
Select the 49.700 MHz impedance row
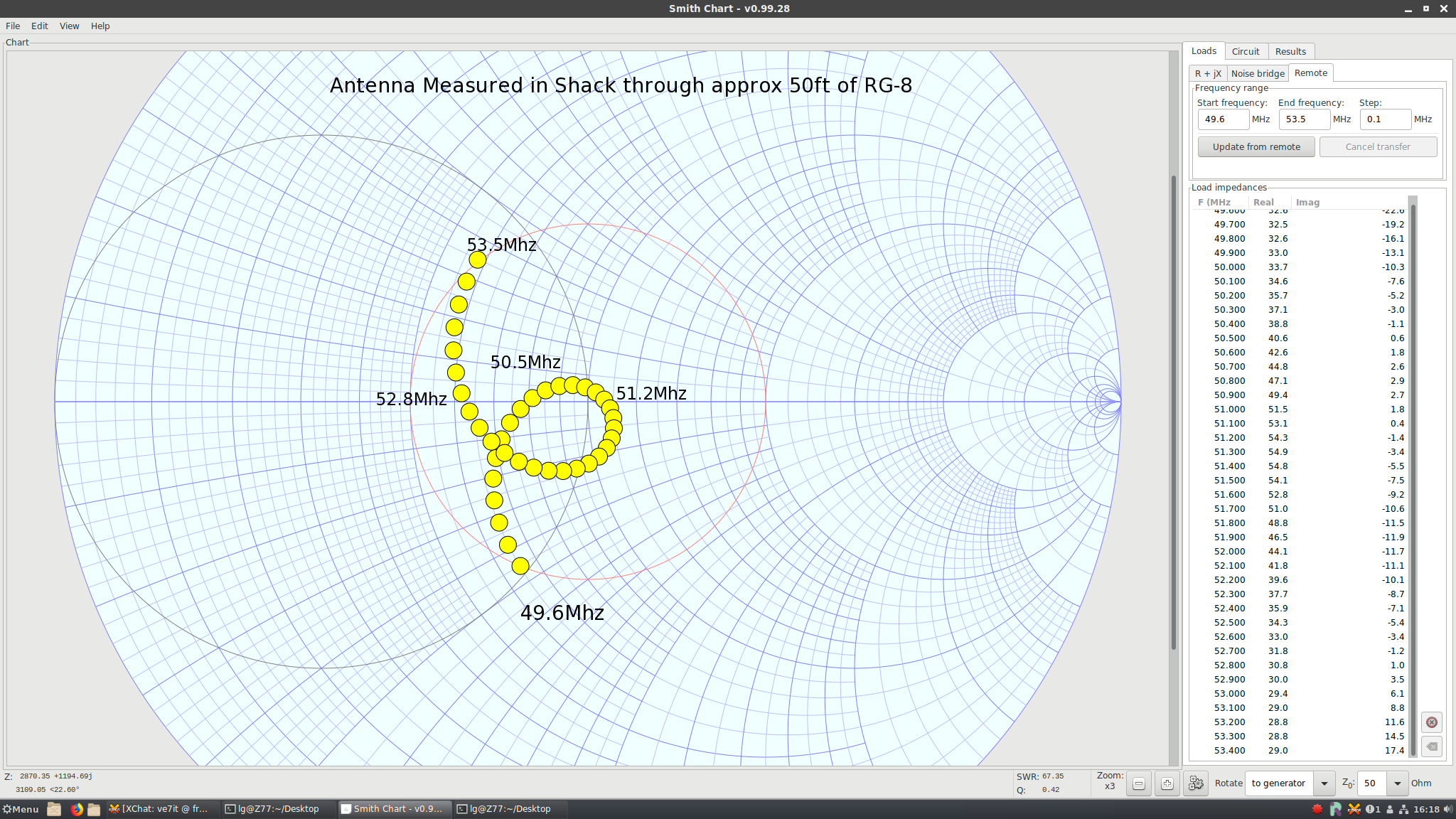pyautogui.click(x=1300, y=225)
